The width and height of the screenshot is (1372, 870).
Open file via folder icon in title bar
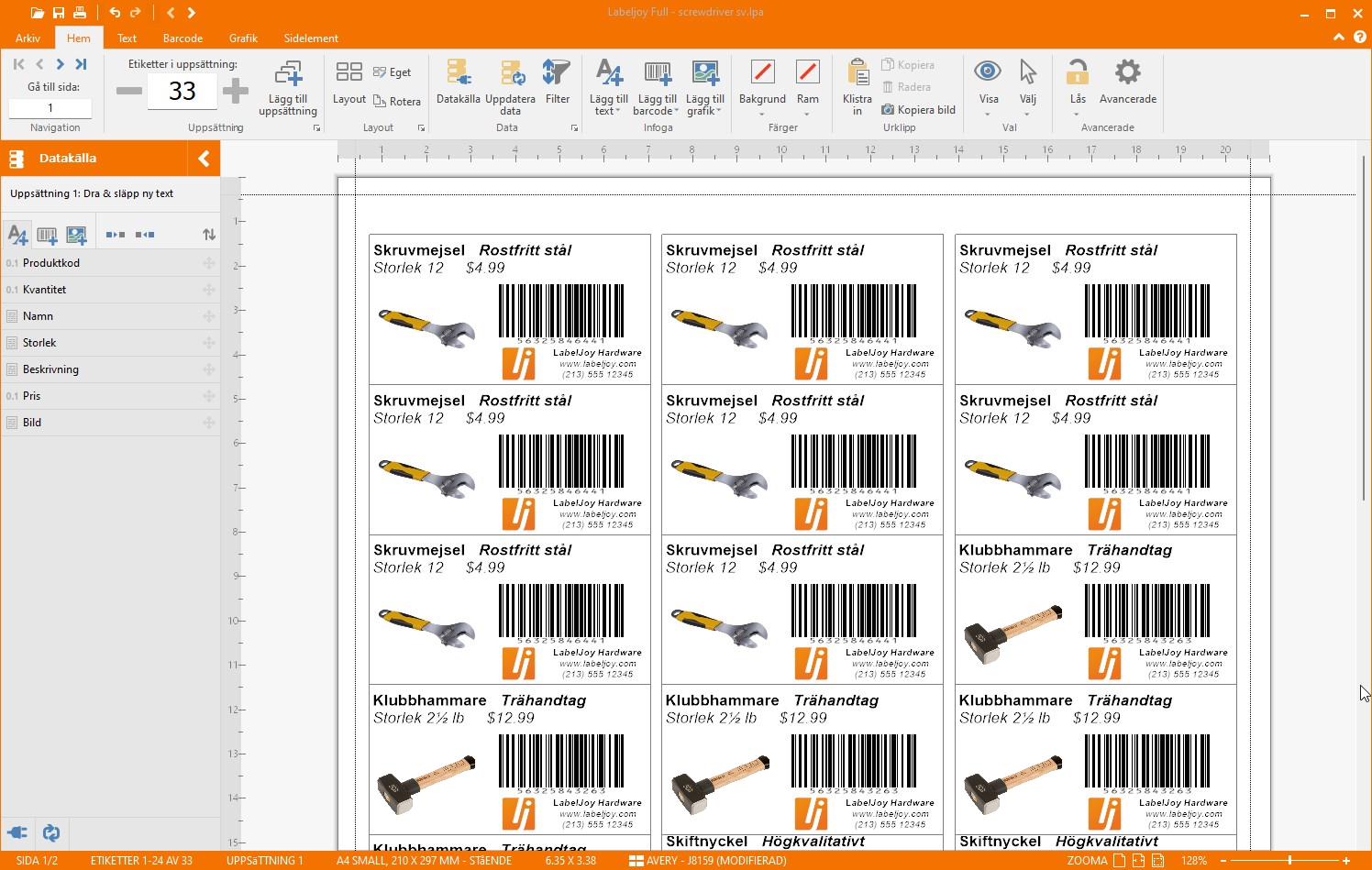coord(37,13)
